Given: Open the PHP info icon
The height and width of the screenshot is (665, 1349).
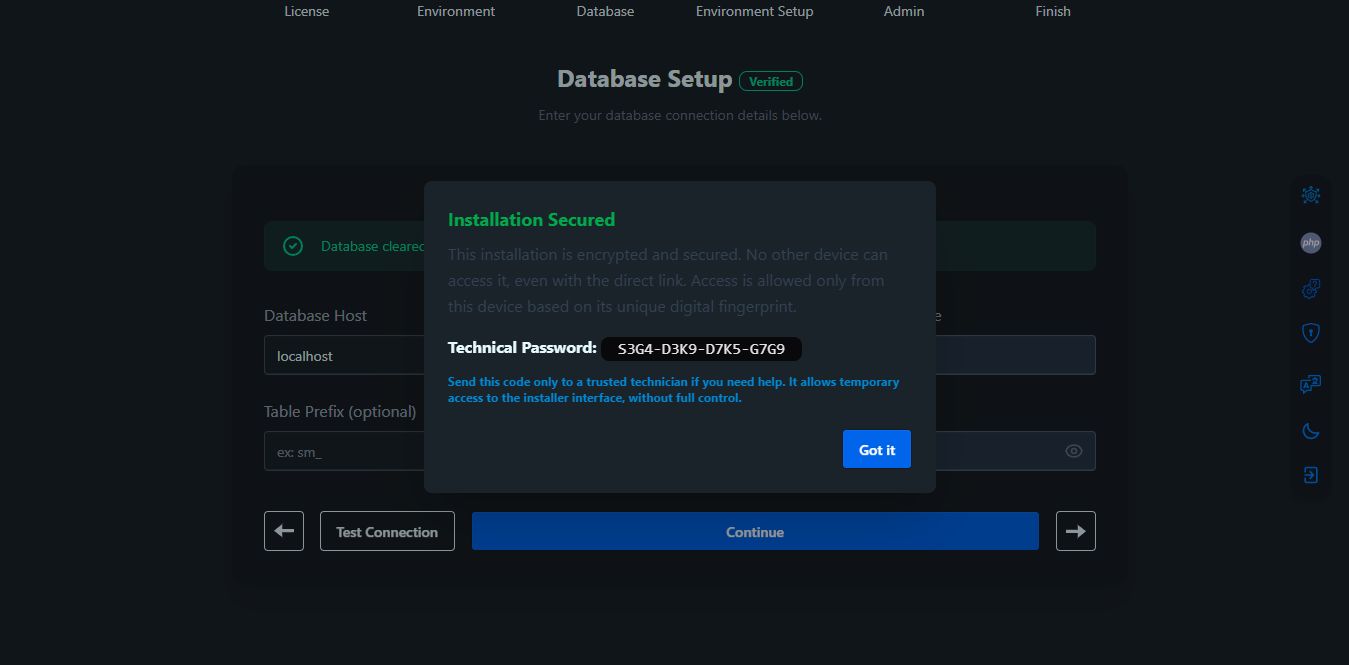Looking at the screenshot, I should [1311, 242].
